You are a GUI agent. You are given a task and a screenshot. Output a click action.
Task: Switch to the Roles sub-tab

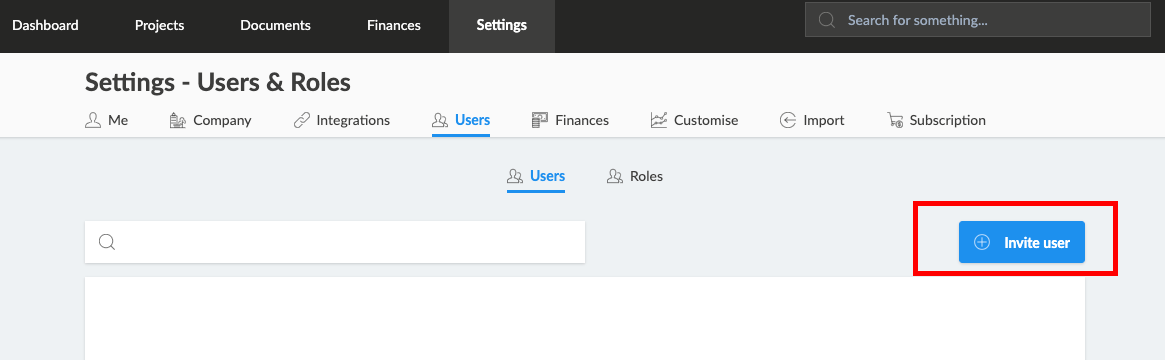pos(635,177)
